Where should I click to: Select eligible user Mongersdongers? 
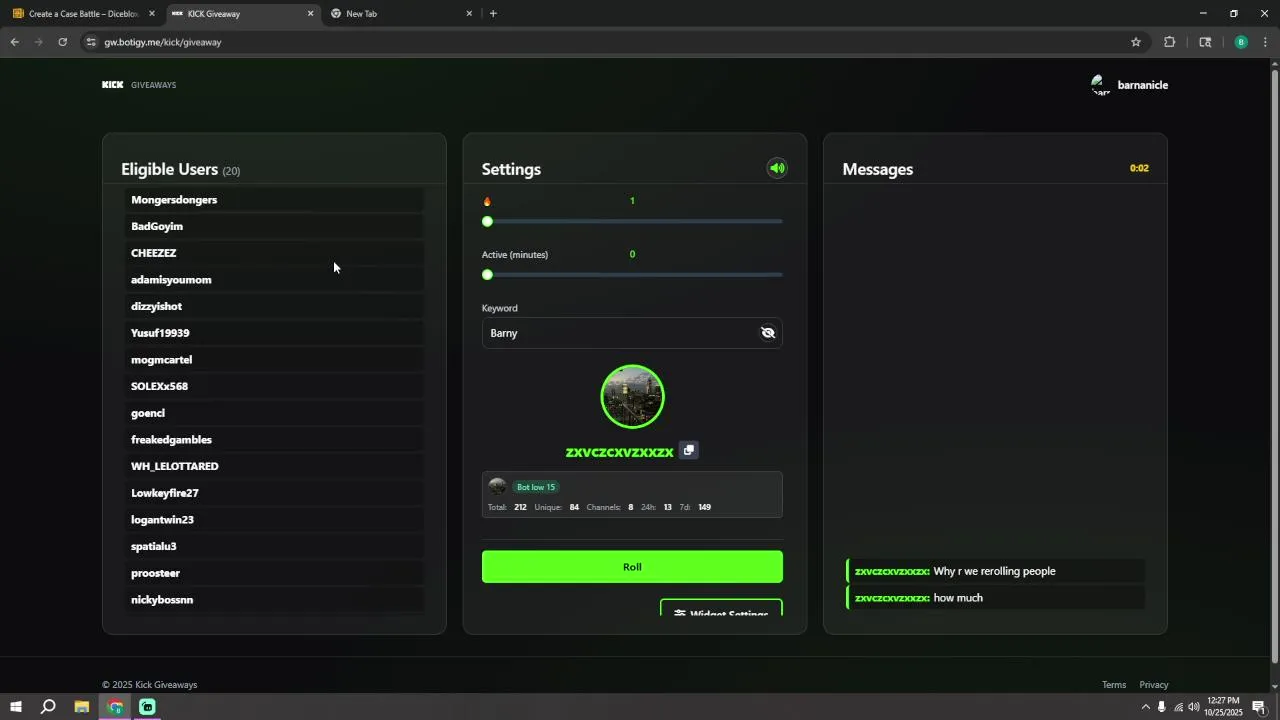click(274, 200)
